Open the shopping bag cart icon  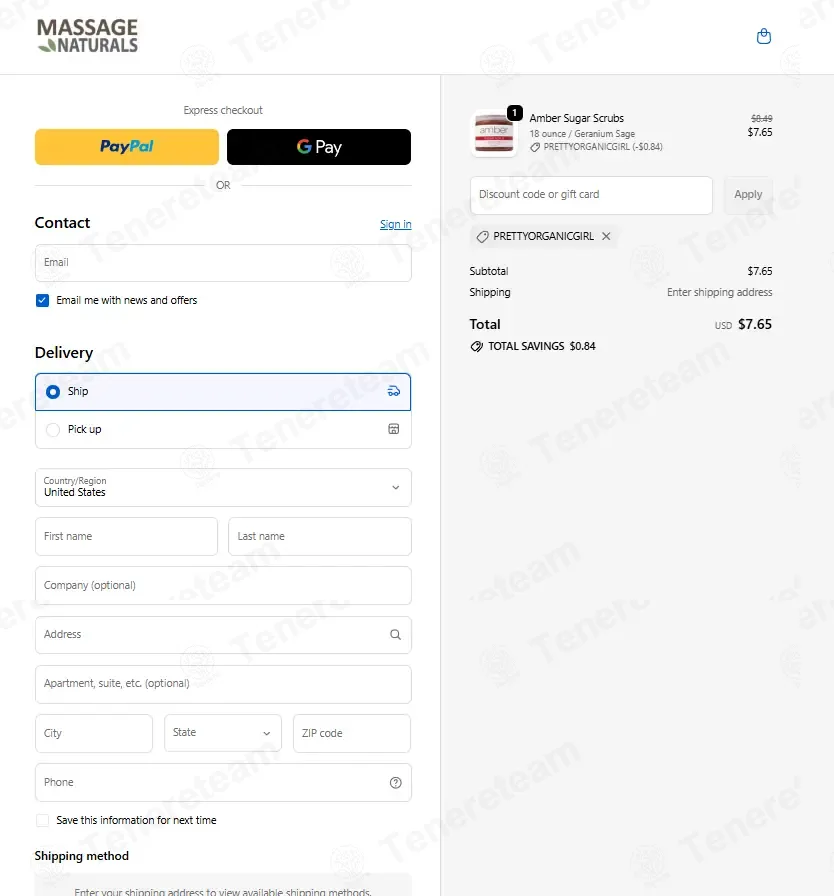pos(764,37)
